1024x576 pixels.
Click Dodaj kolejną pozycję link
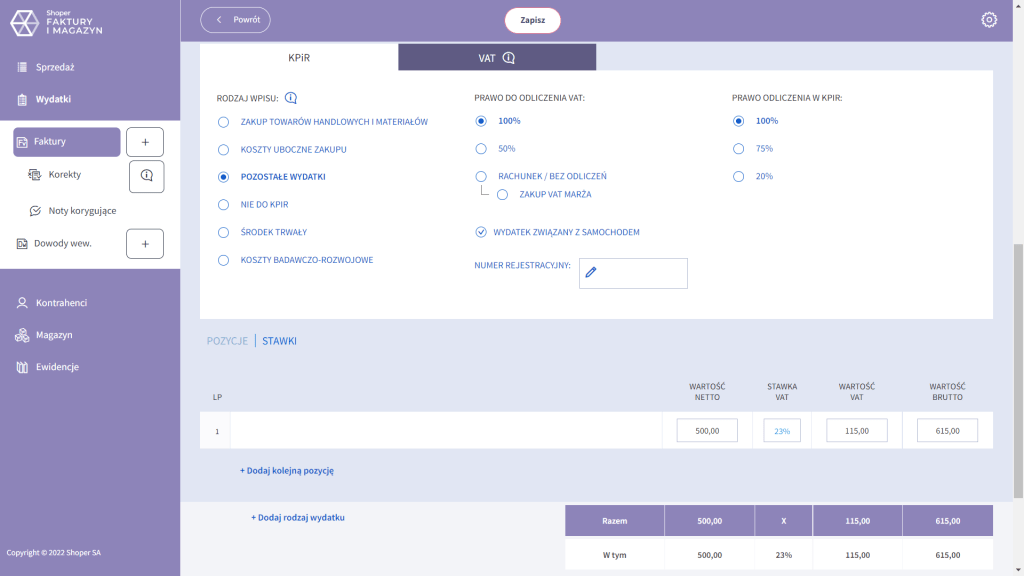pos(286,470)
